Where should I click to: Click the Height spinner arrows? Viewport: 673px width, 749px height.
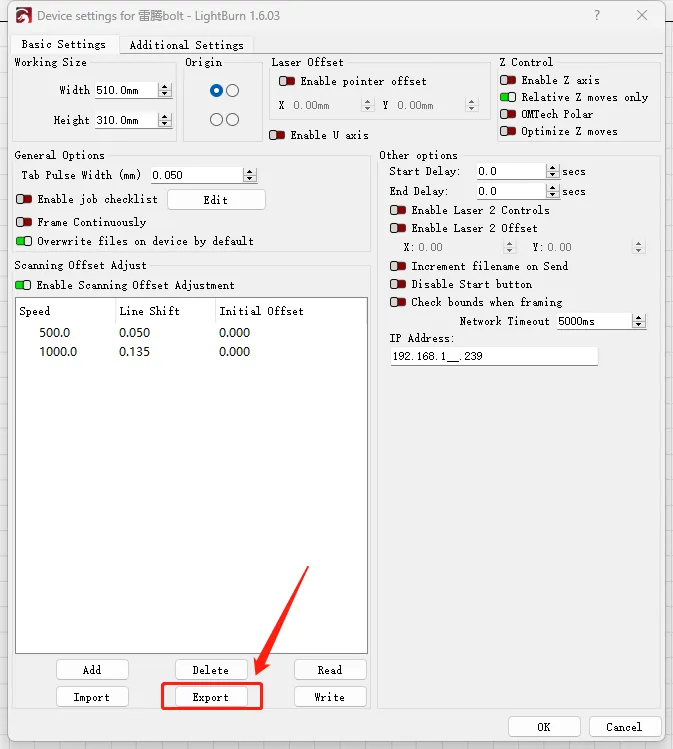[165, 120]
